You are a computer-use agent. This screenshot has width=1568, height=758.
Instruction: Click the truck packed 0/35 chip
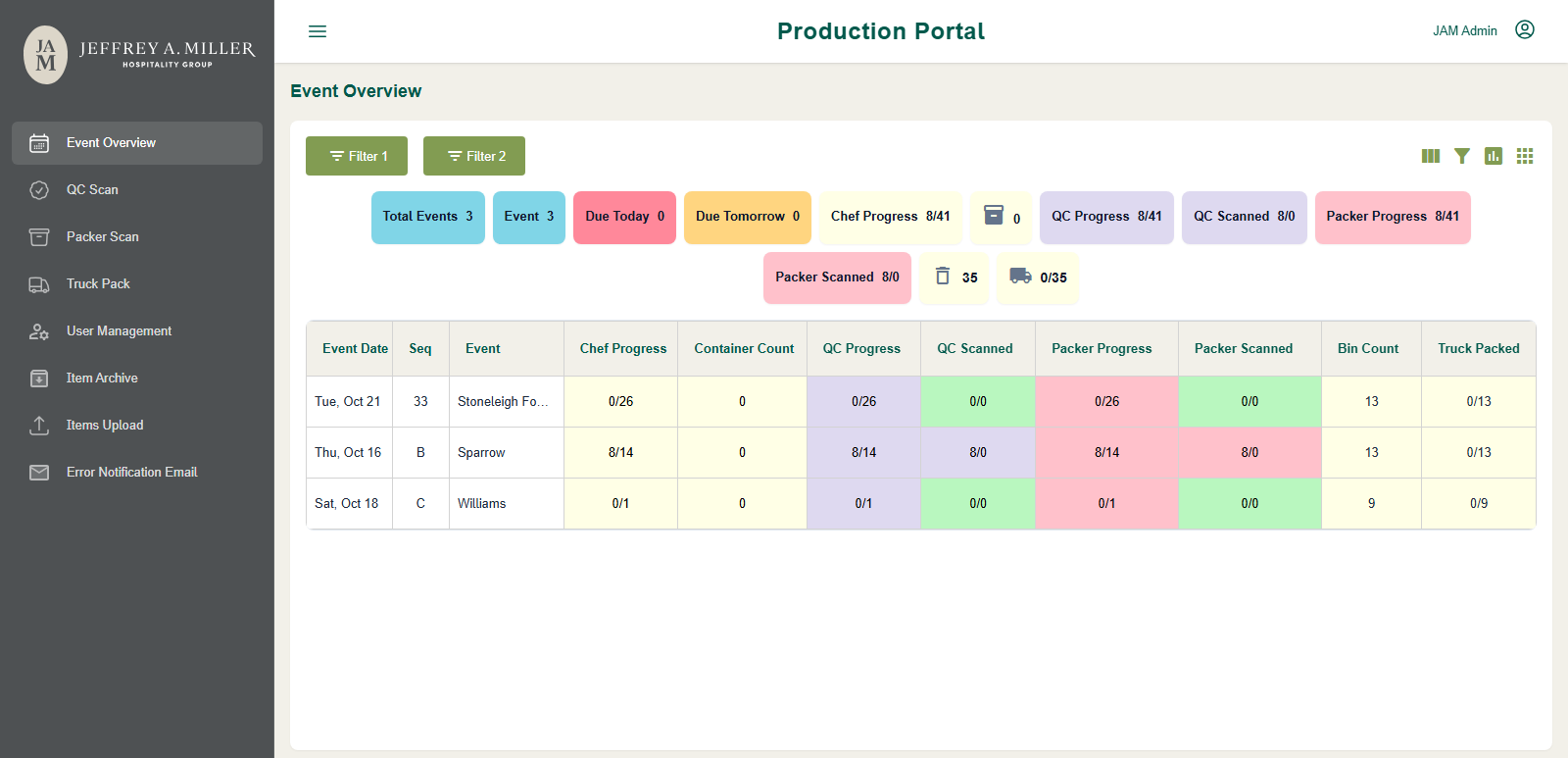coord(1038,278)
